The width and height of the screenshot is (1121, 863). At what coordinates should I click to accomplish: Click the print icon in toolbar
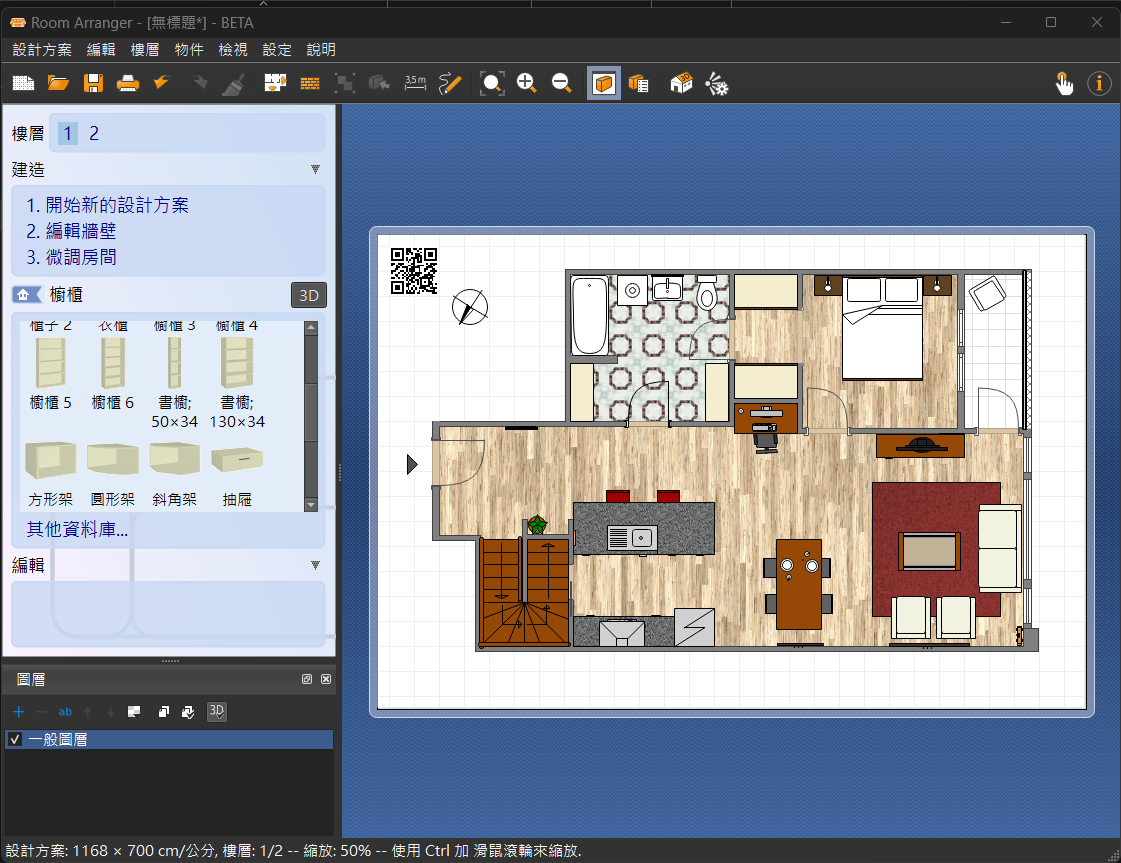click(x=127, y=84)
